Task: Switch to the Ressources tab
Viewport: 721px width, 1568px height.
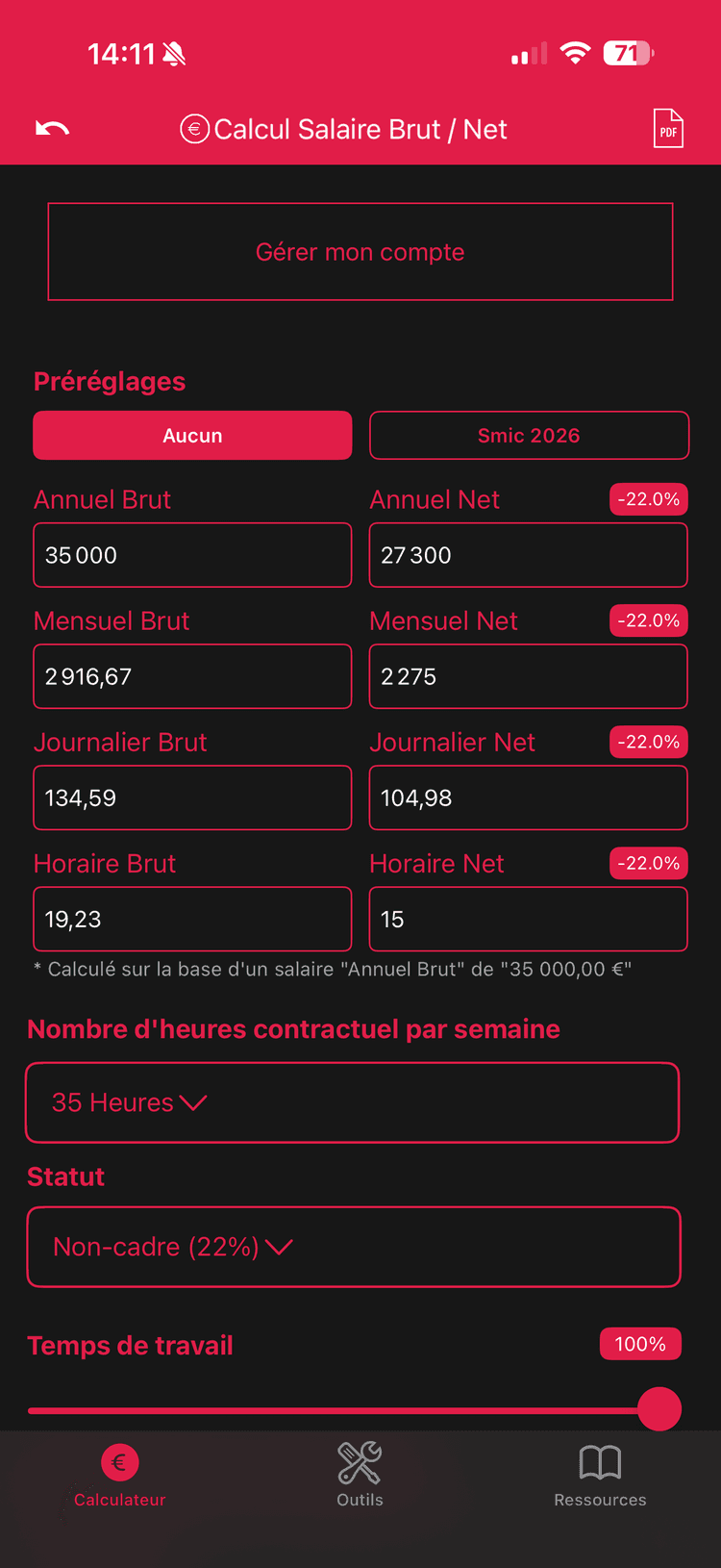Action: coord(600,1477)
